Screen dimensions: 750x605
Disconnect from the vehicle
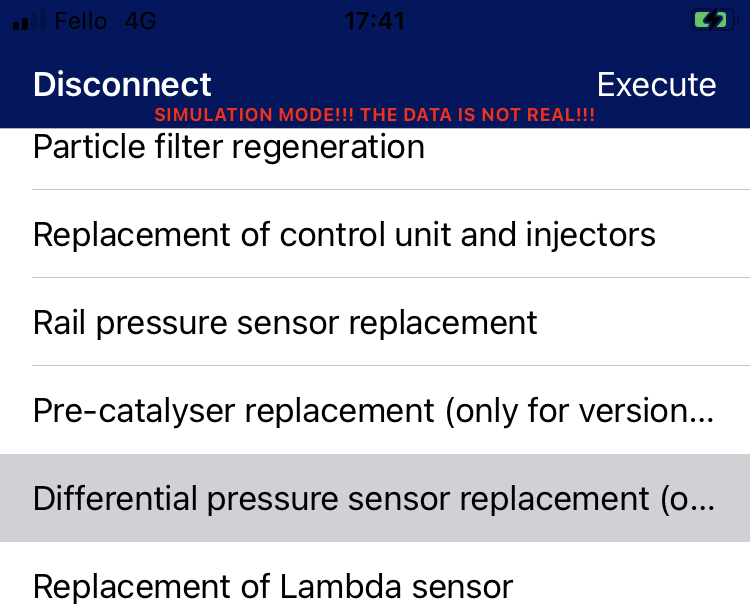122,84
